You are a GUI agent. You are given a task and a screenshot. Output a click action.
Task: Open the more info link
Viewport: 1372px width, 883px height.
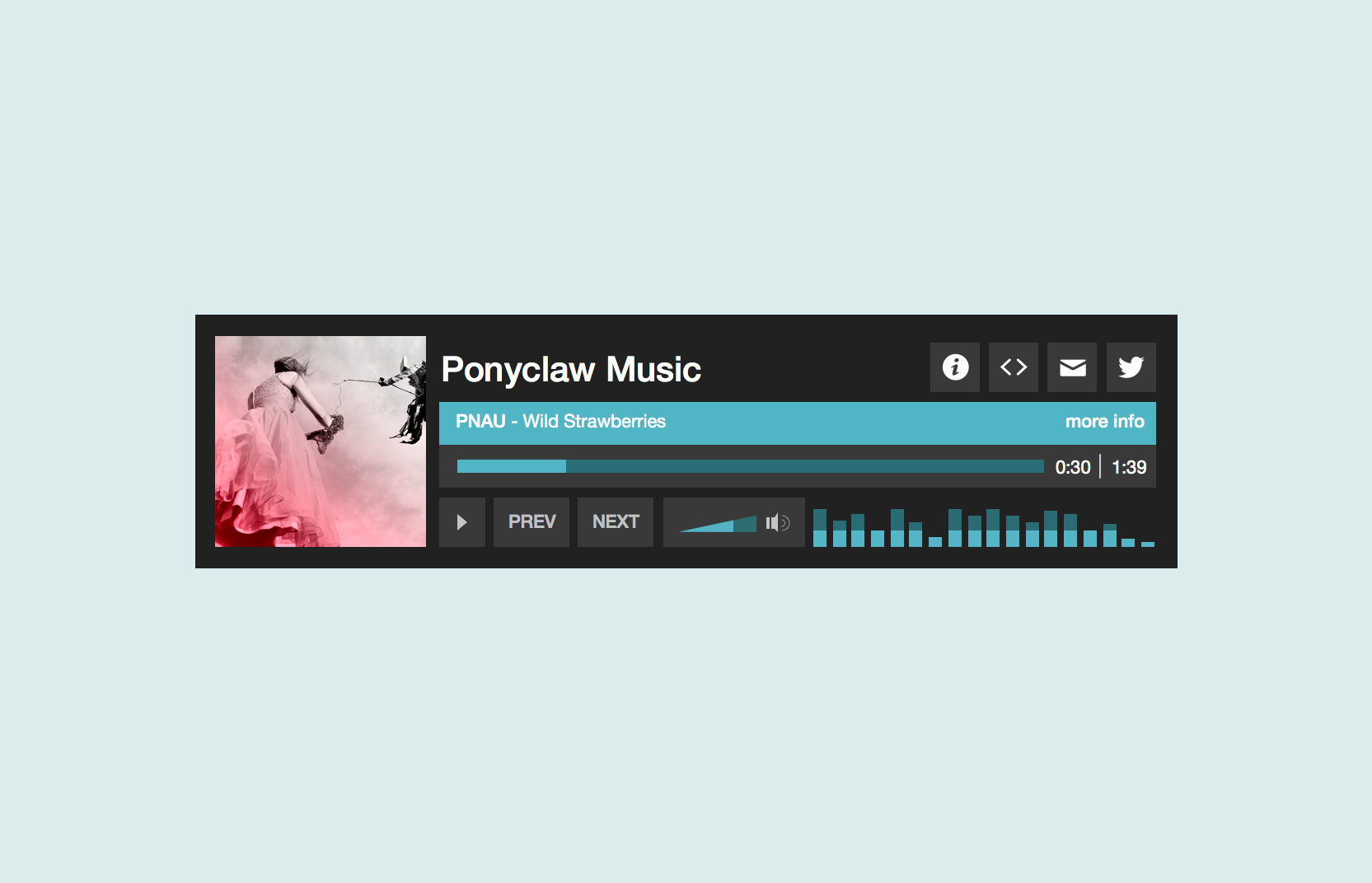(1104, 422)
